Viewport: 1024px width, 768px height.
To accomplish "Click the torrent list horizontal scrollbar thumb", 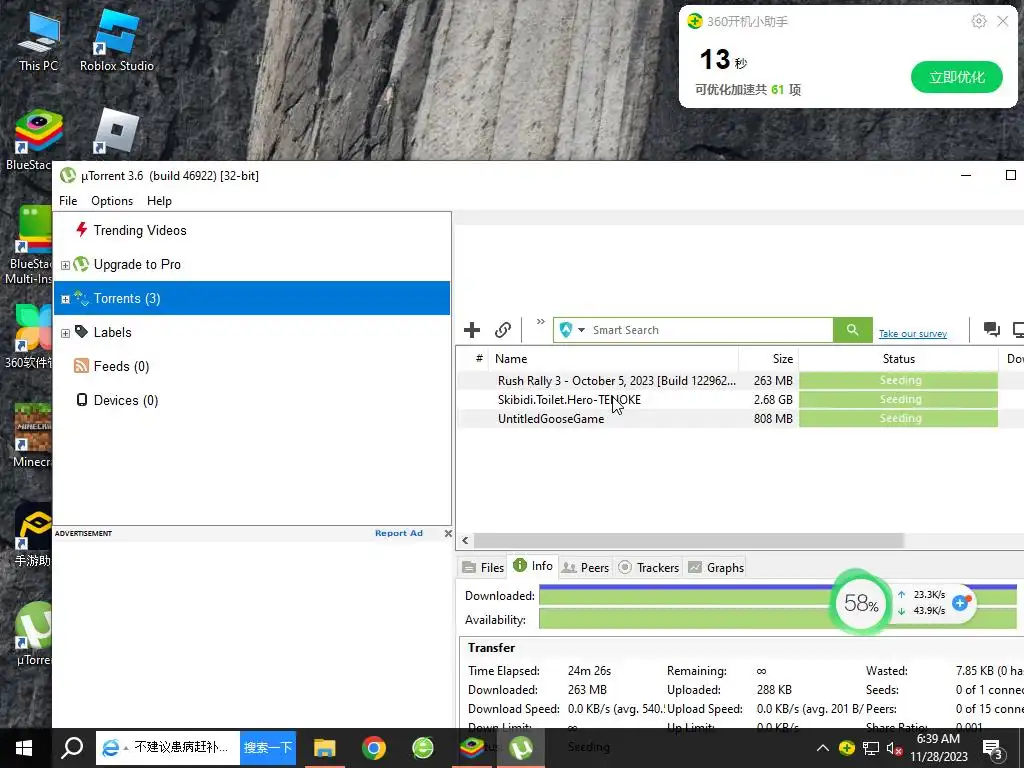I will (x=689, y=541).
